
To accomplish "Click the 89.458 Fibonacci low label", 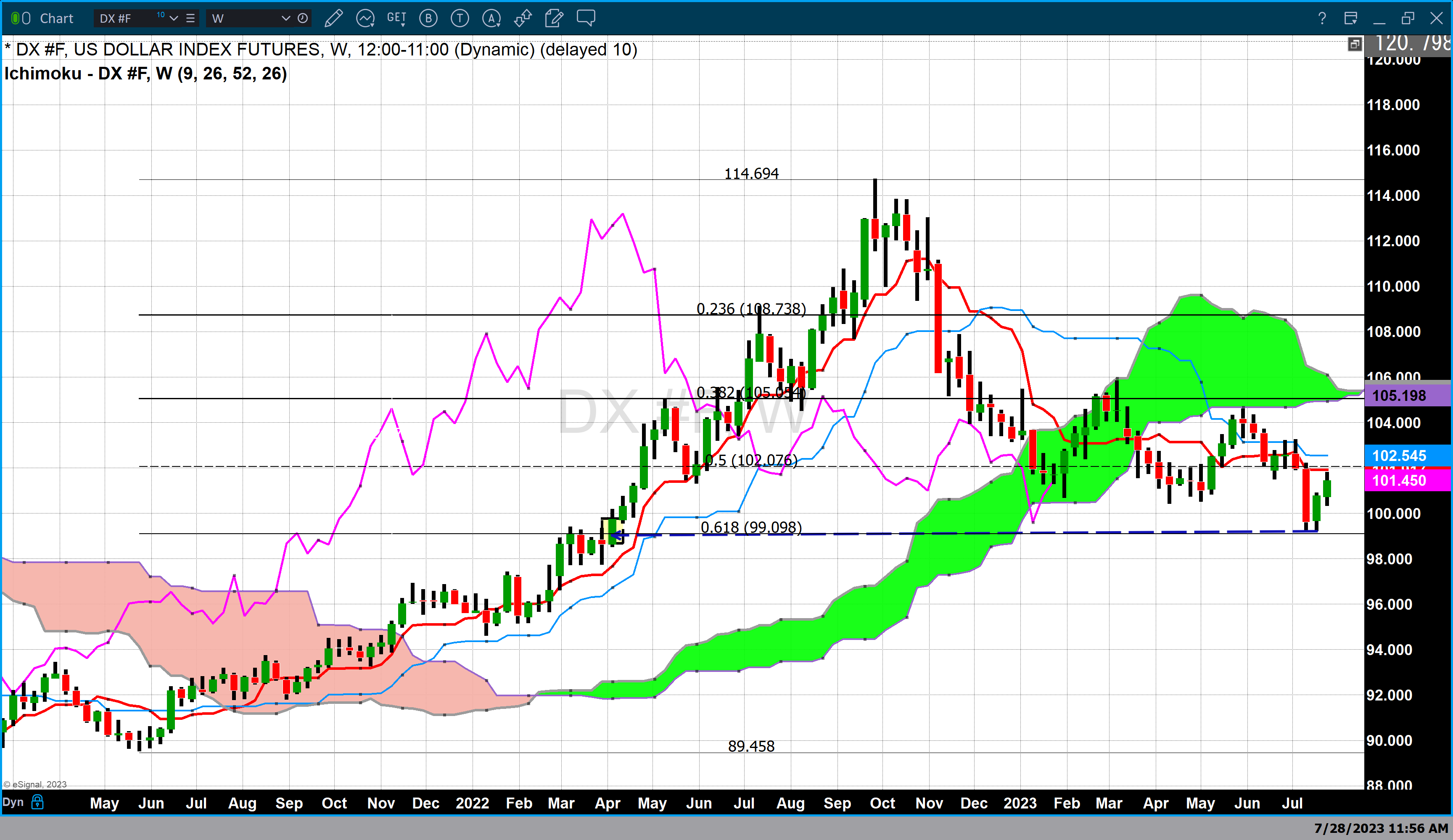I will (751, 746).
